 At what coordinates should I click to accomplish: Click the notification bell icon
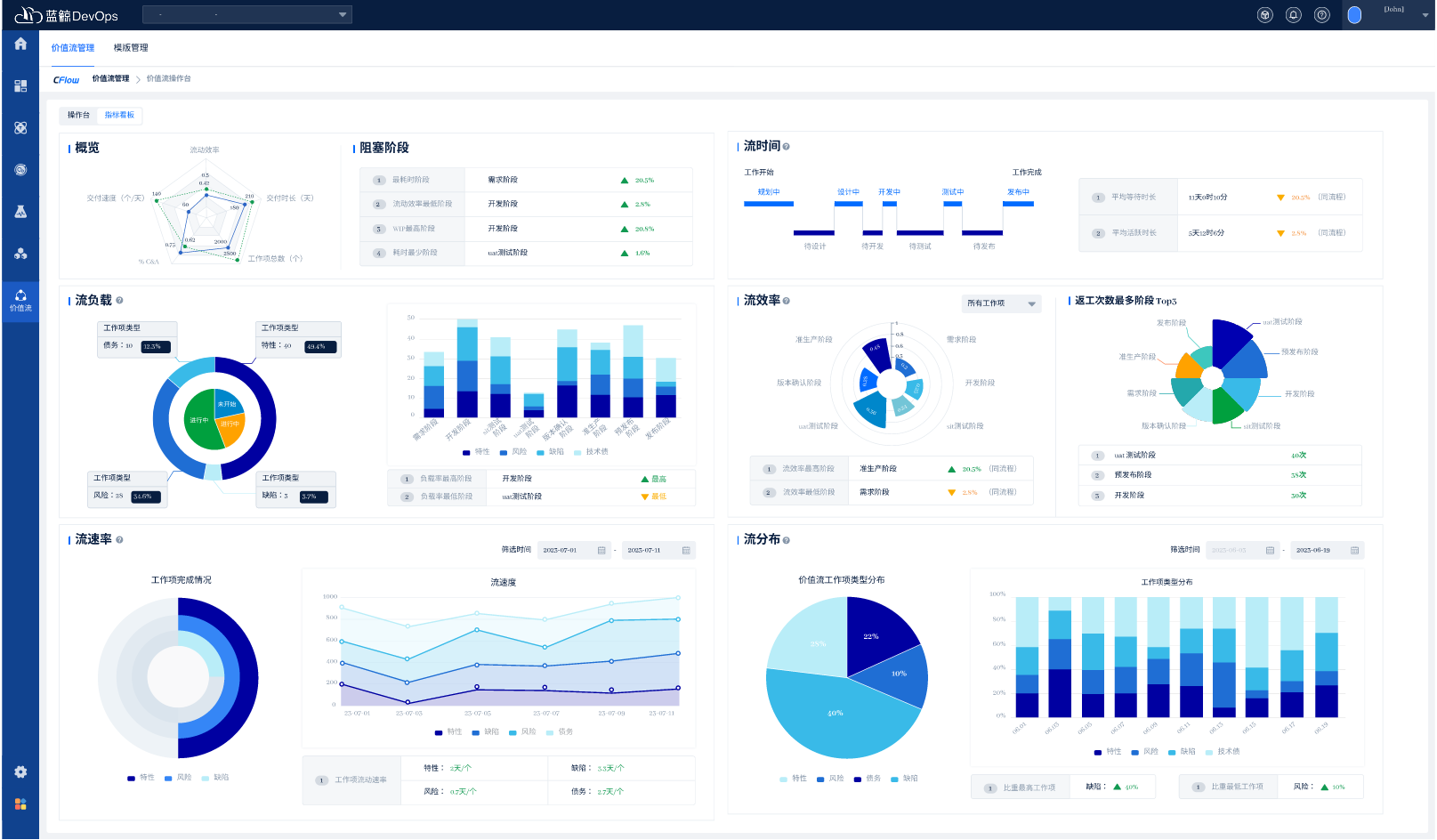point(1293,15)
